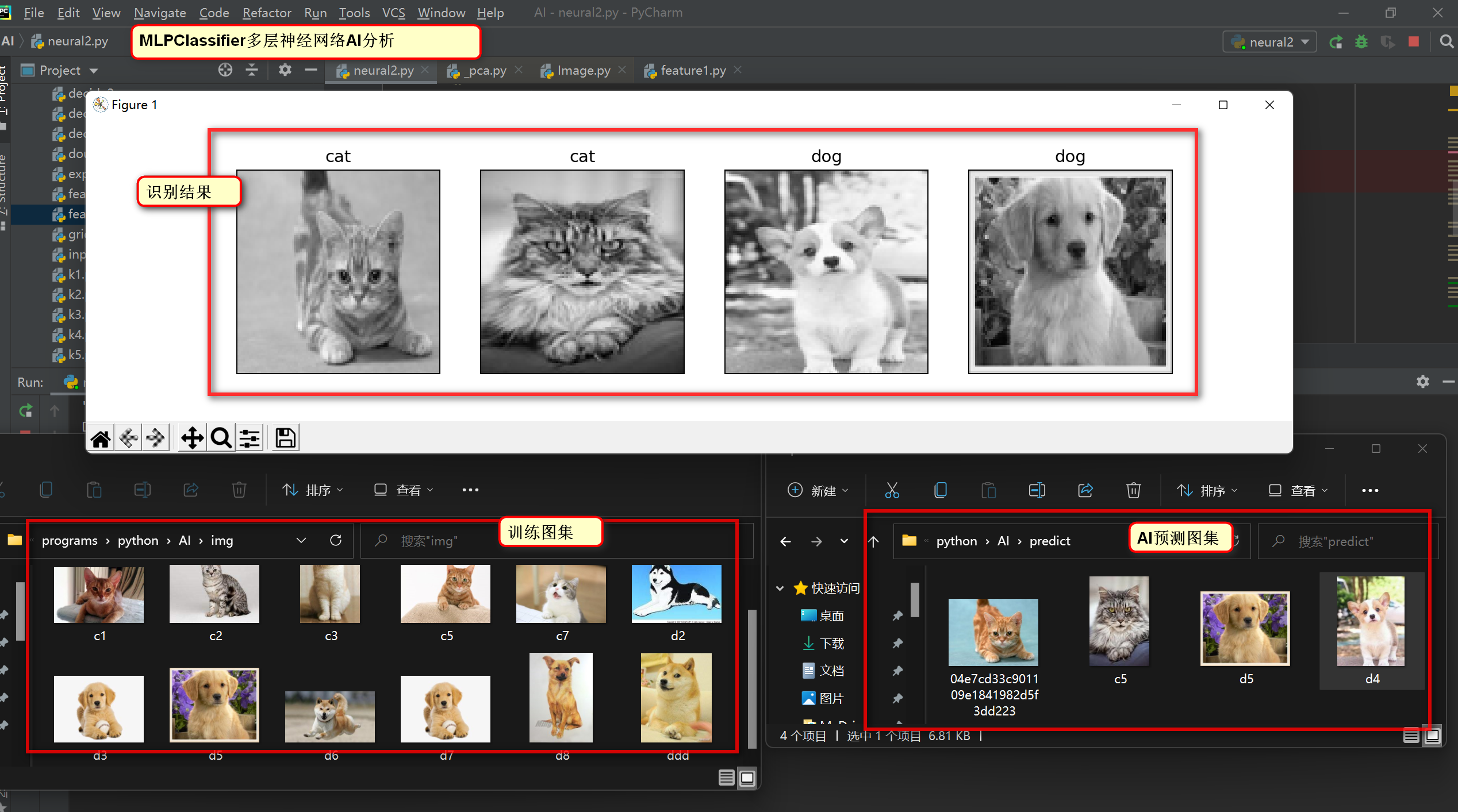This screenshot has width=1458, height=812.
Task: Switch to details list view in img window
Action: tap(726, 778)
